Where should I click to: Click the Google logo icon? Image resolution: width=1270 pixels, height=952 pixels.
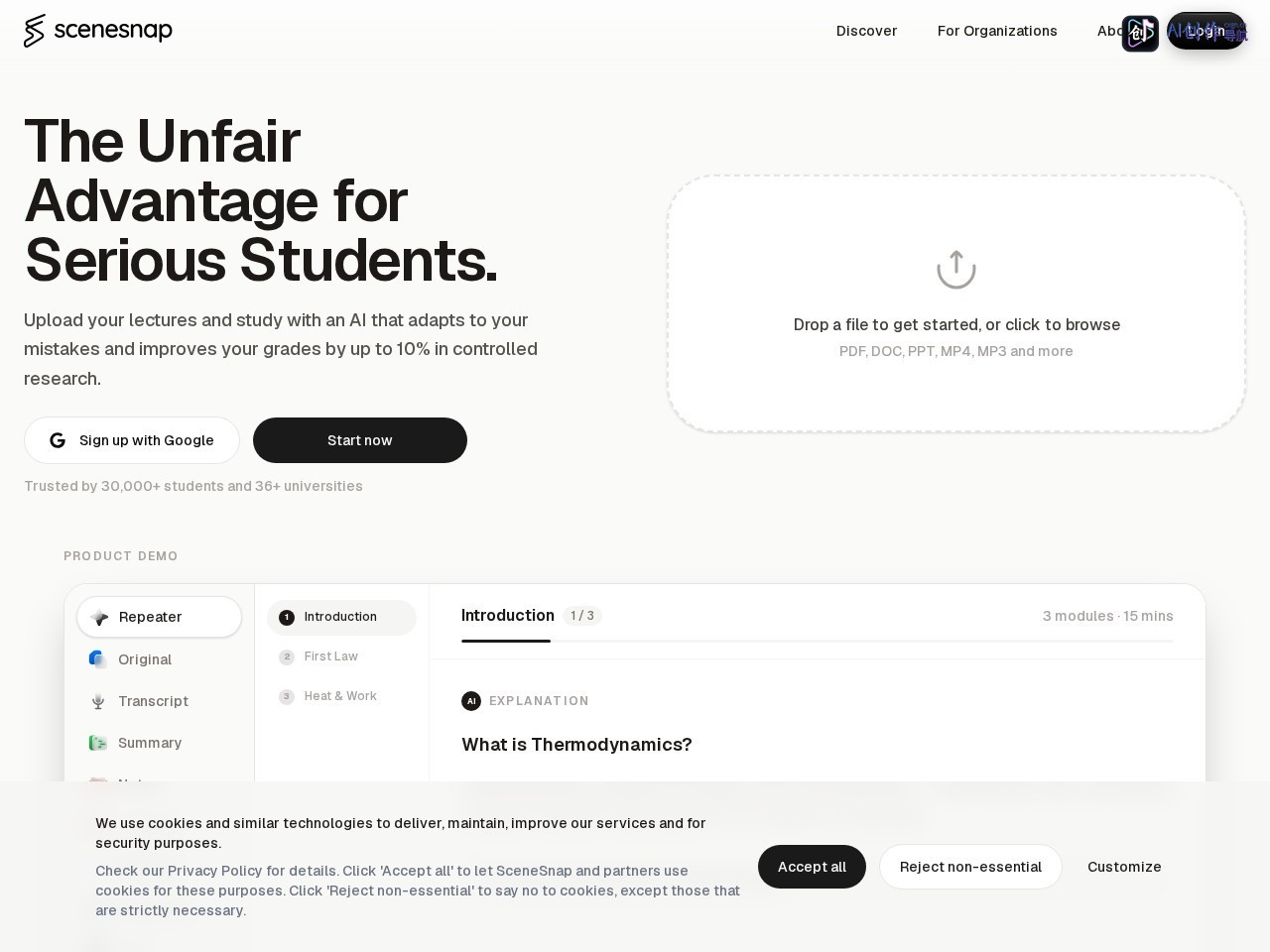58,440
